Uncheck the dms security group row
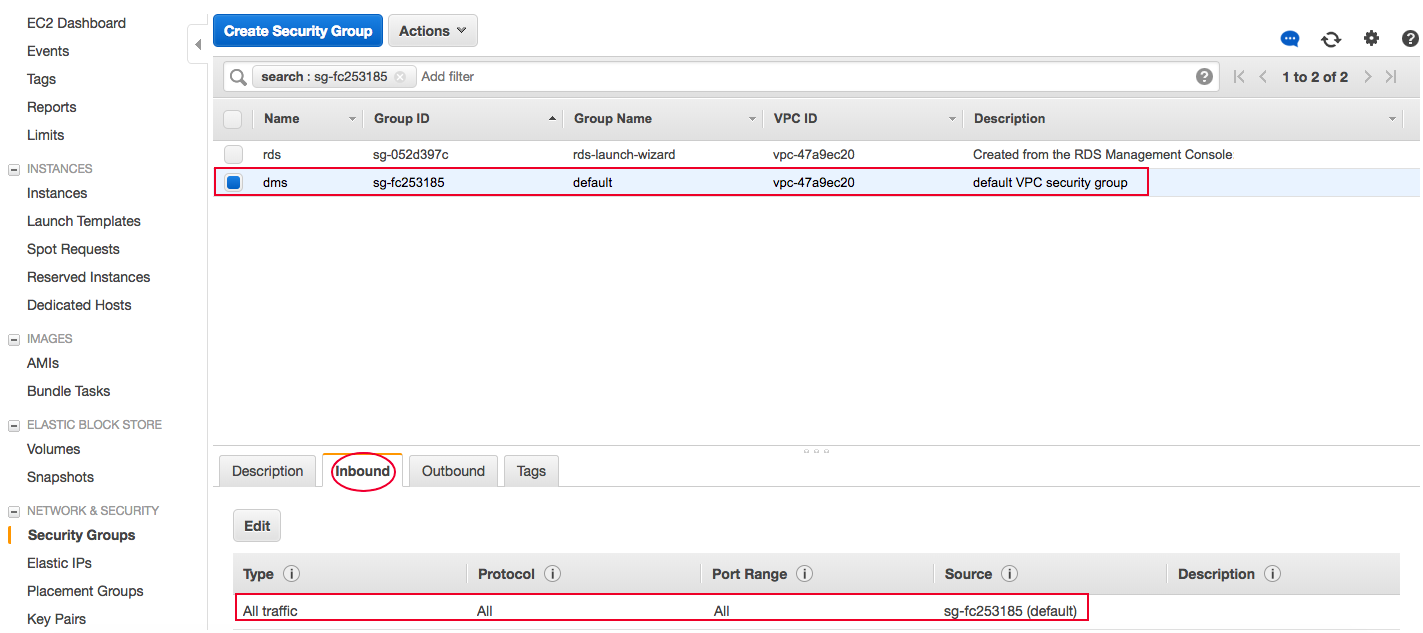The image size is (1423, 633). tap(232, 182)
